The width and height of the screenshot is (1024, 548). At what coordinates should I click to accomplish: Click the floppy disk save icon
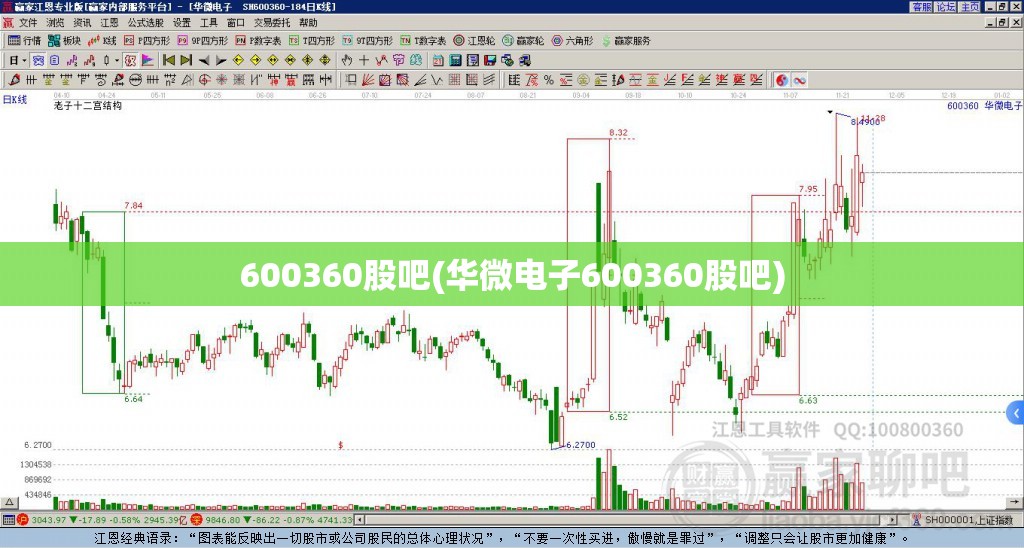(489, 60)
